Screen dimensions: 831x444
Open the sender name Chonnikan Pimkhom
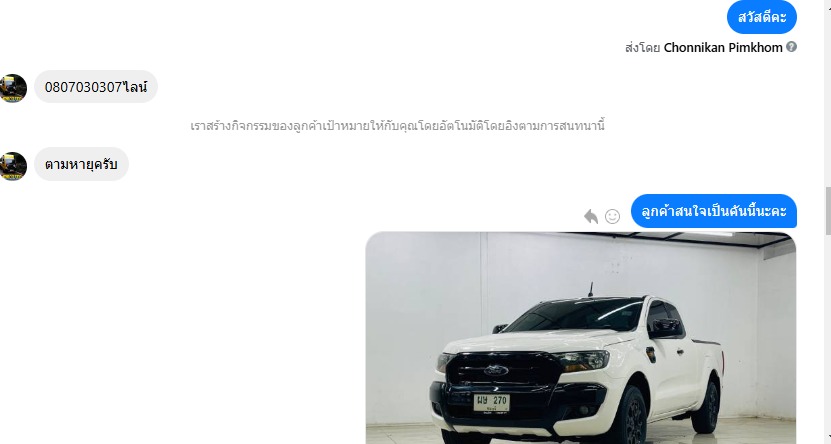[x=723, y=47]
